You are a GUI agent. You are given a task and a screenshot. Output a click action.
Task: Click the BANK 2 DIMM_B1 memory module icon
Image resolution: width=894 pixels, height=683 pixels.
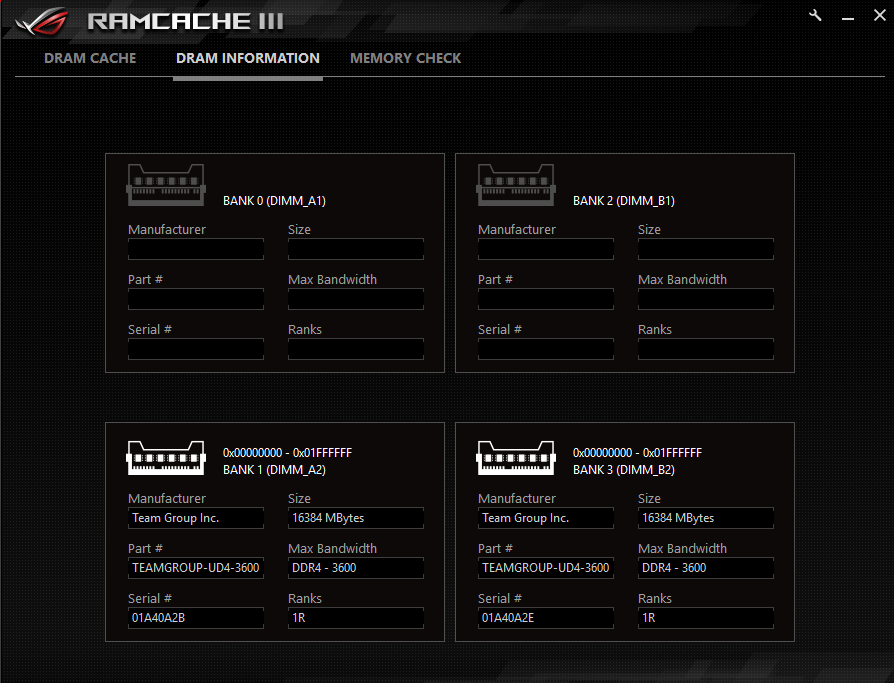[x=516, y=185]
